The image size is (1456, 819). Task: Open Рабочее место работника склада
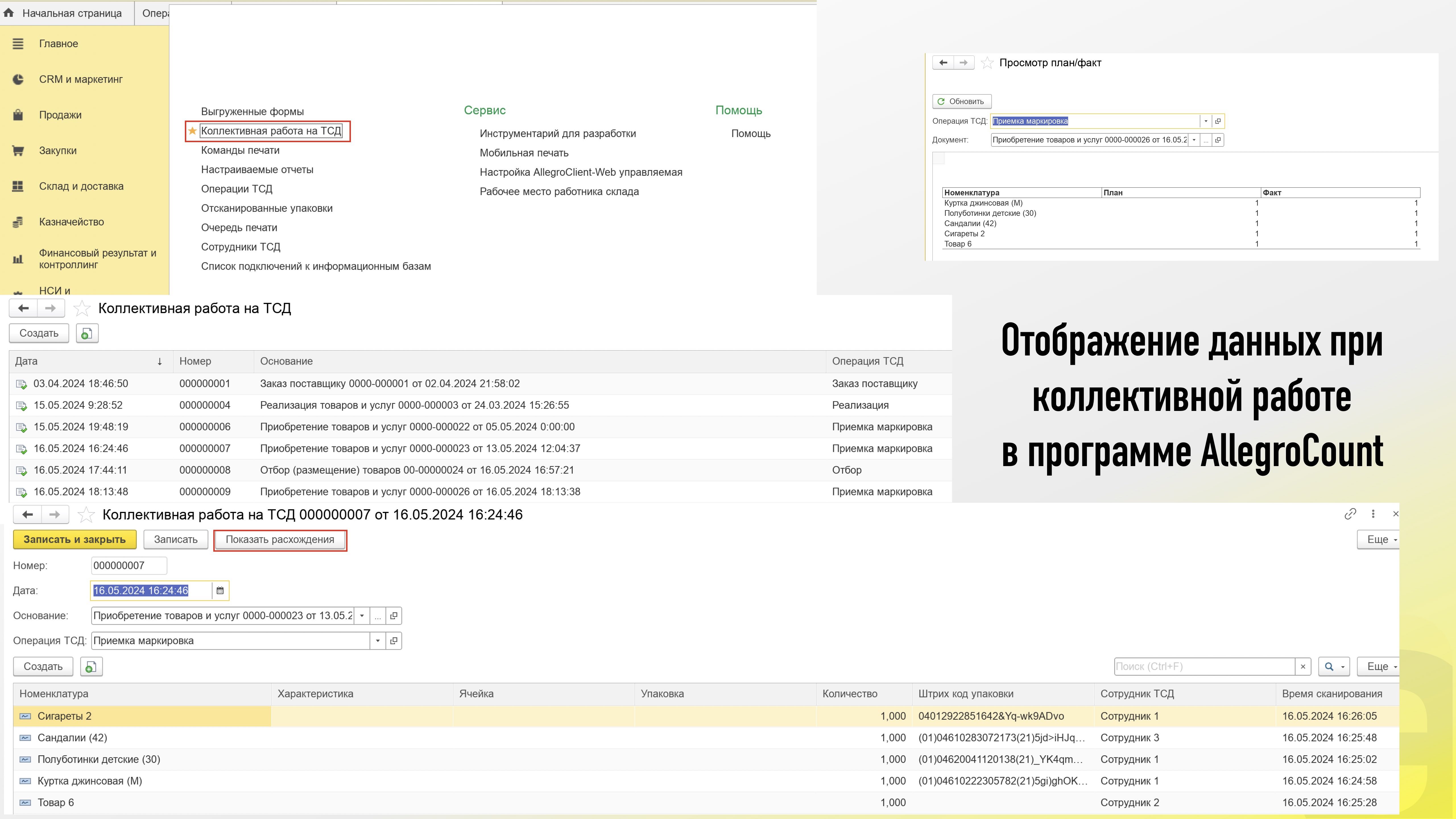coord(559,192)
